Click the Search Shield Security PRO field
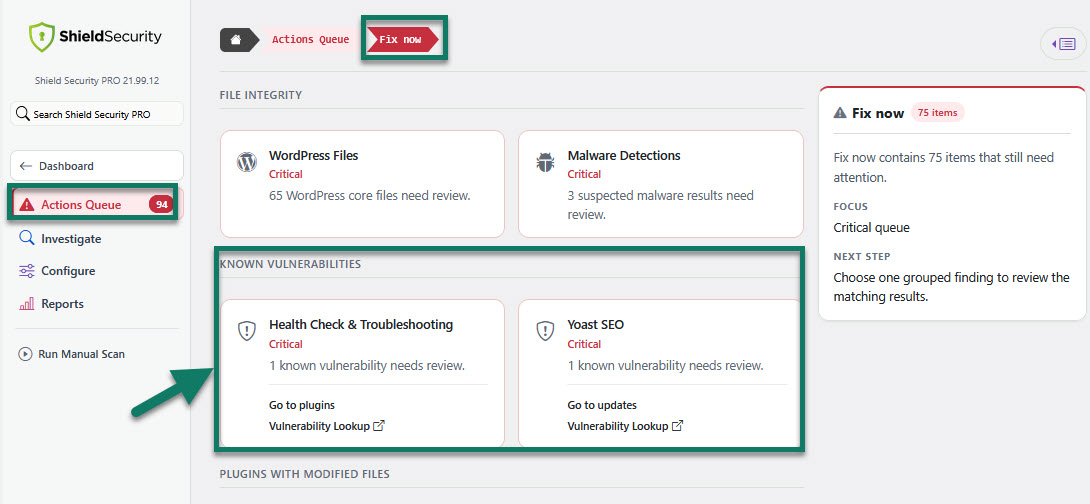Screen dimensions: 1090x504 [97, 114]
